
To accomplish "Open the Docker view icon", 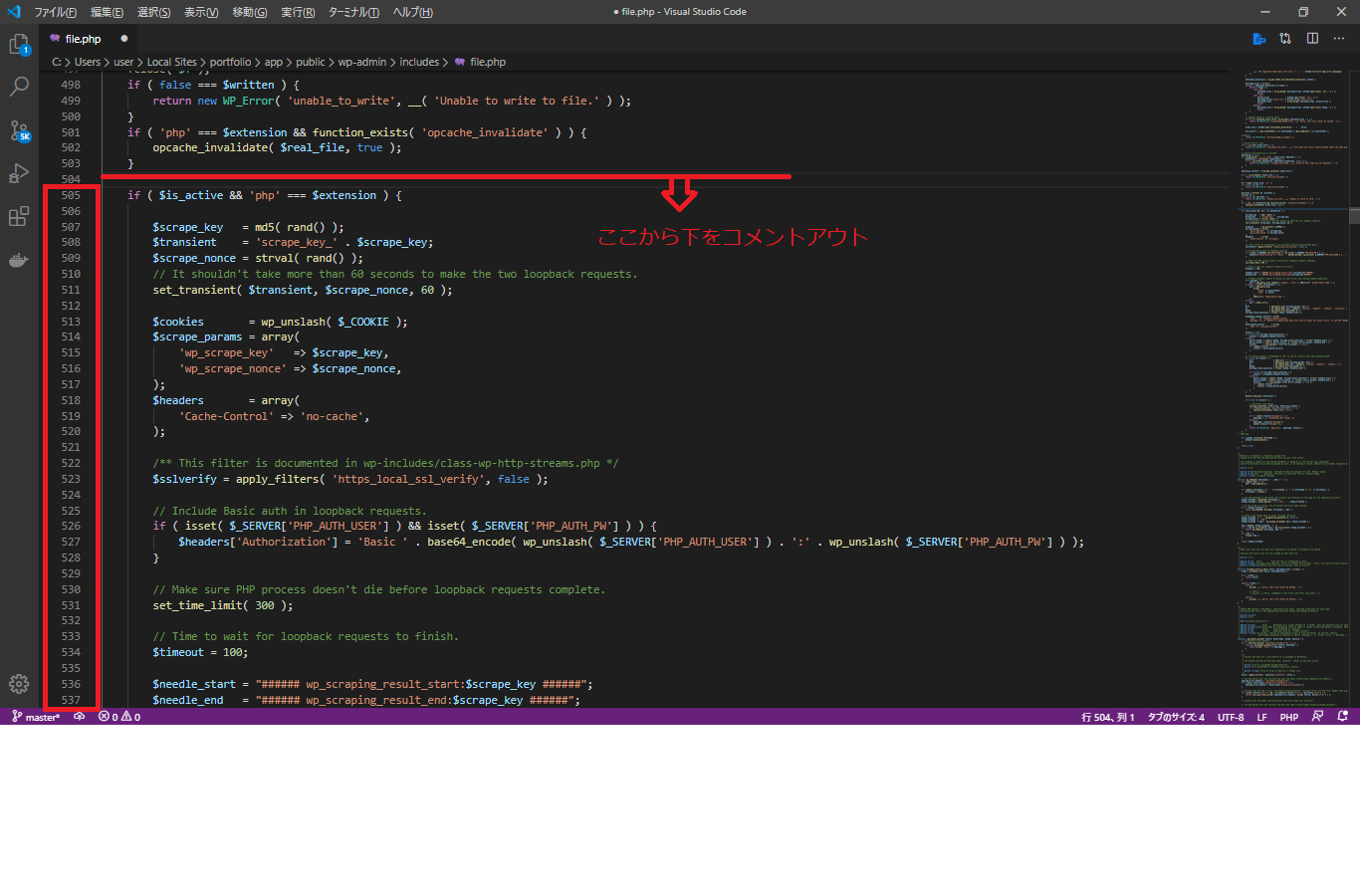I will pos(19,260).
